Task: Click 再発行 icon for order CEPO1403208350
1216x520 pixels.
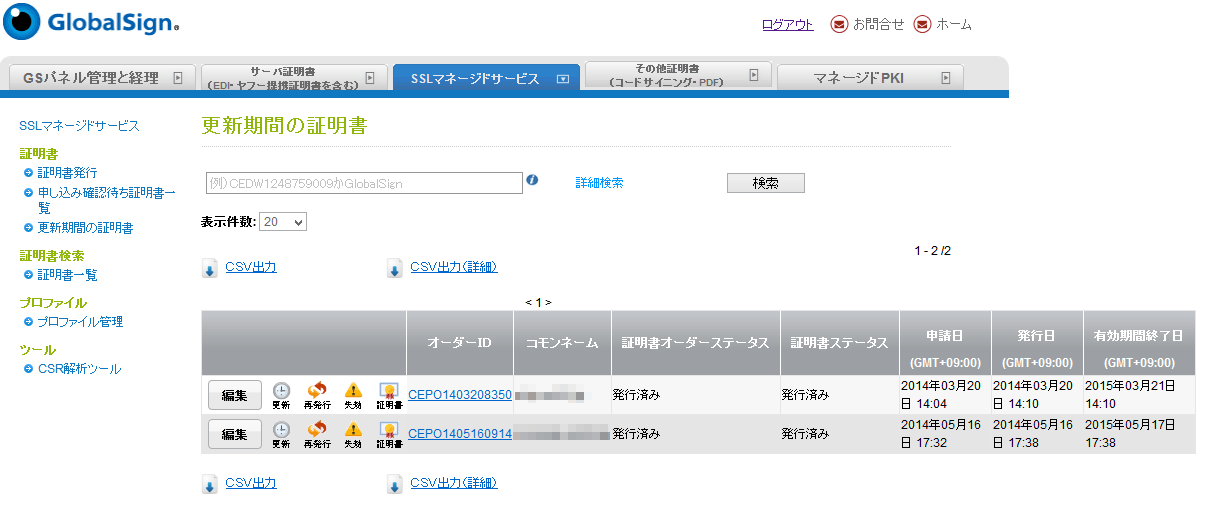Action: click(317, 395)
